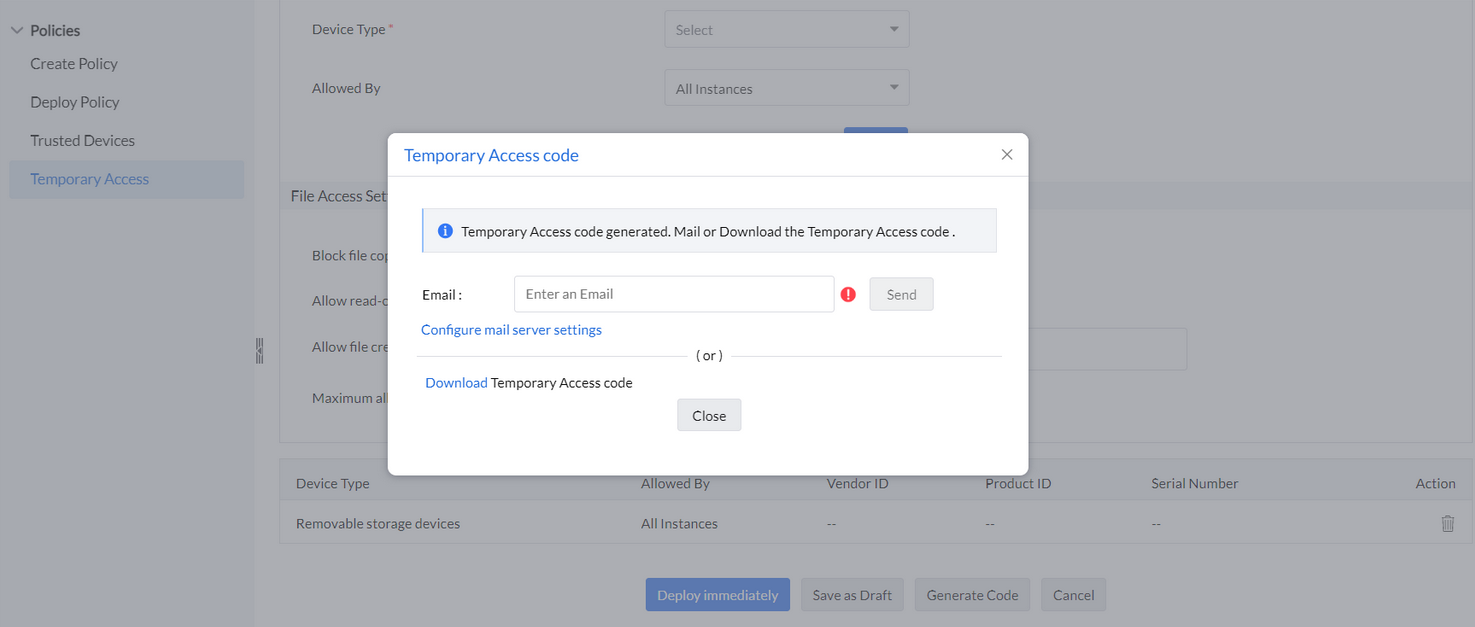This screenshot has width=1475, height=627.
Task: Click the Download link for access code
Action: click(456, 383)
